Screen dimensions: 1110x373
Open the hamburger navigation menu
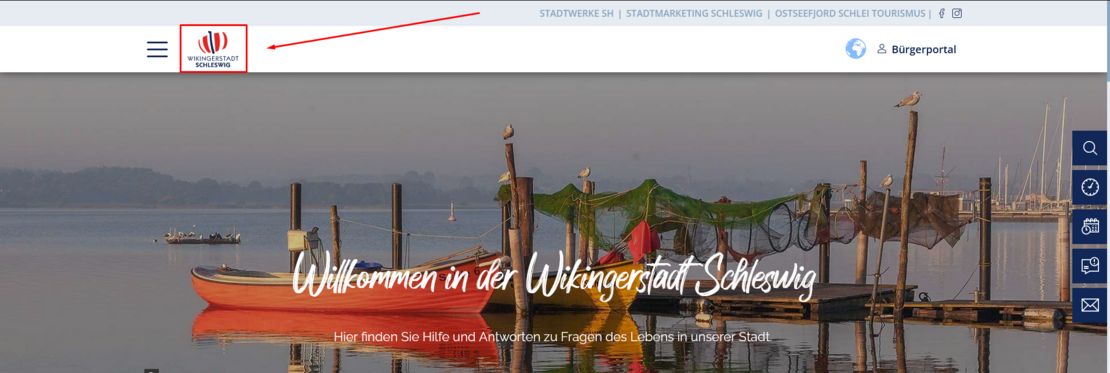(x=157, y=49)
